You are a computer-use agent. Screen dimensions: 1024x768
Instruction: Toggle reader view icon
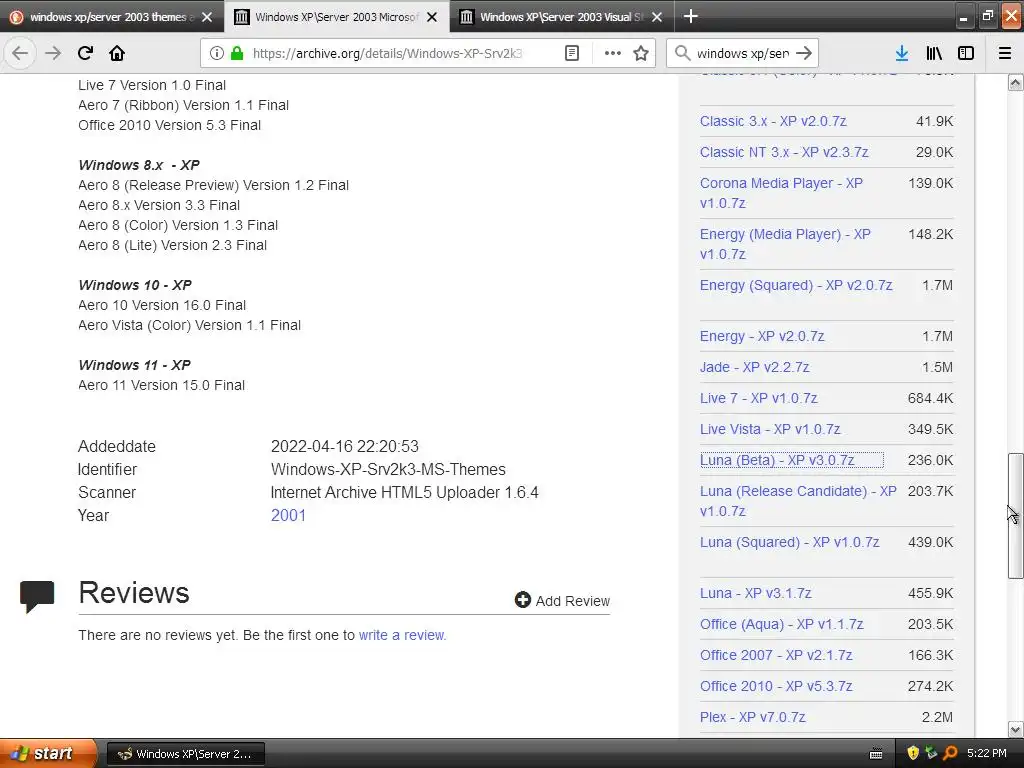pyautogui.click(x=571, y=53)
